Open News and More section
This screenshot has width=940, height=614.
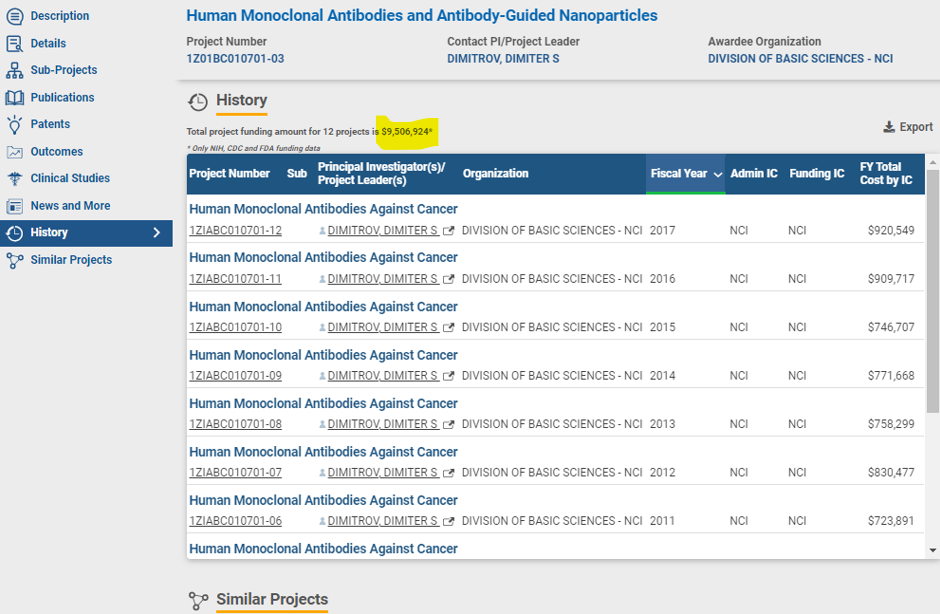pos(70,206)
